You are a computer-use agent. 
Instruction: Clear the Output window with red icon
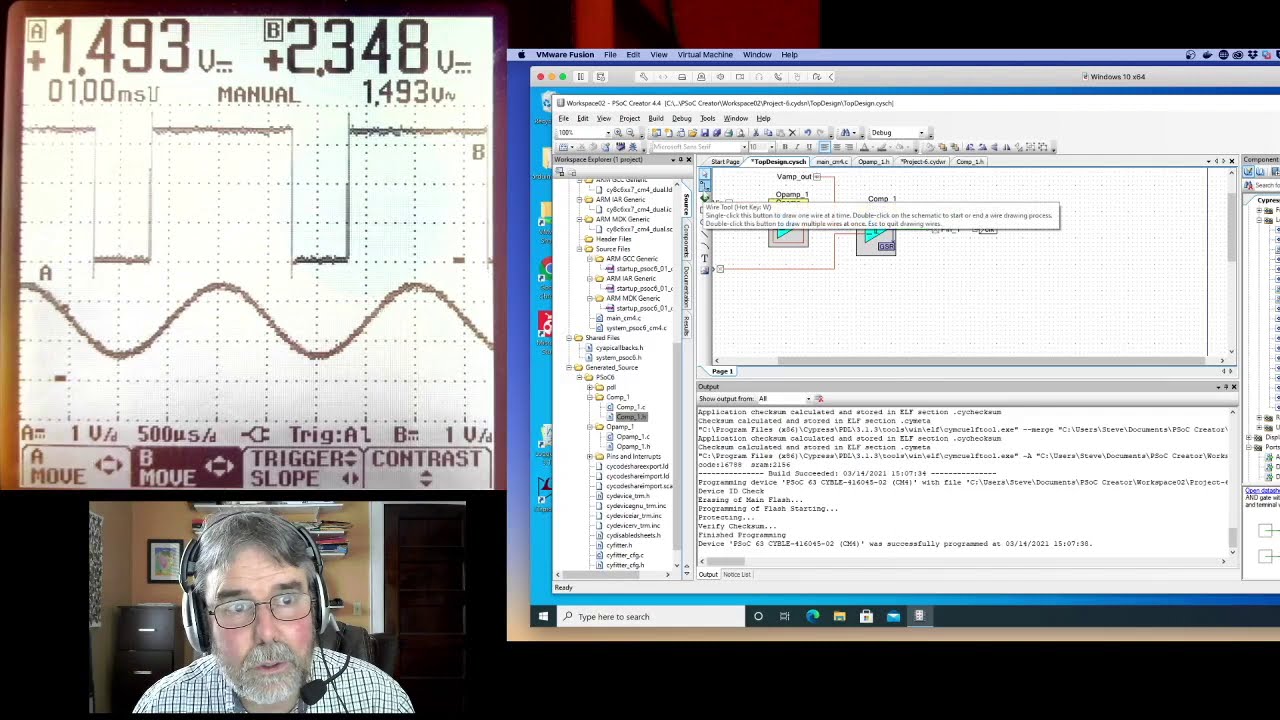click(x=818, y=399)
